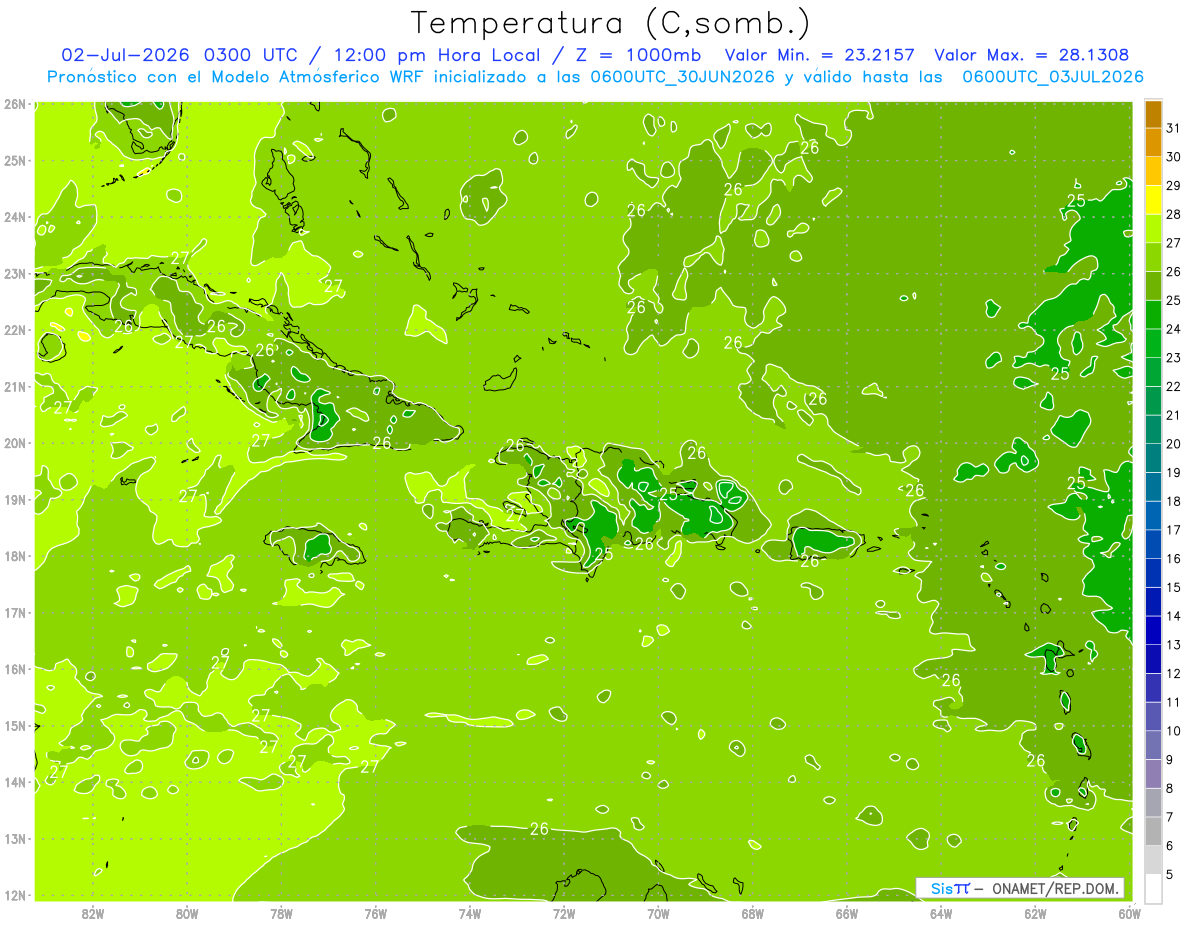Click teal legend swatch between 19 and 20

(1153, 458)
